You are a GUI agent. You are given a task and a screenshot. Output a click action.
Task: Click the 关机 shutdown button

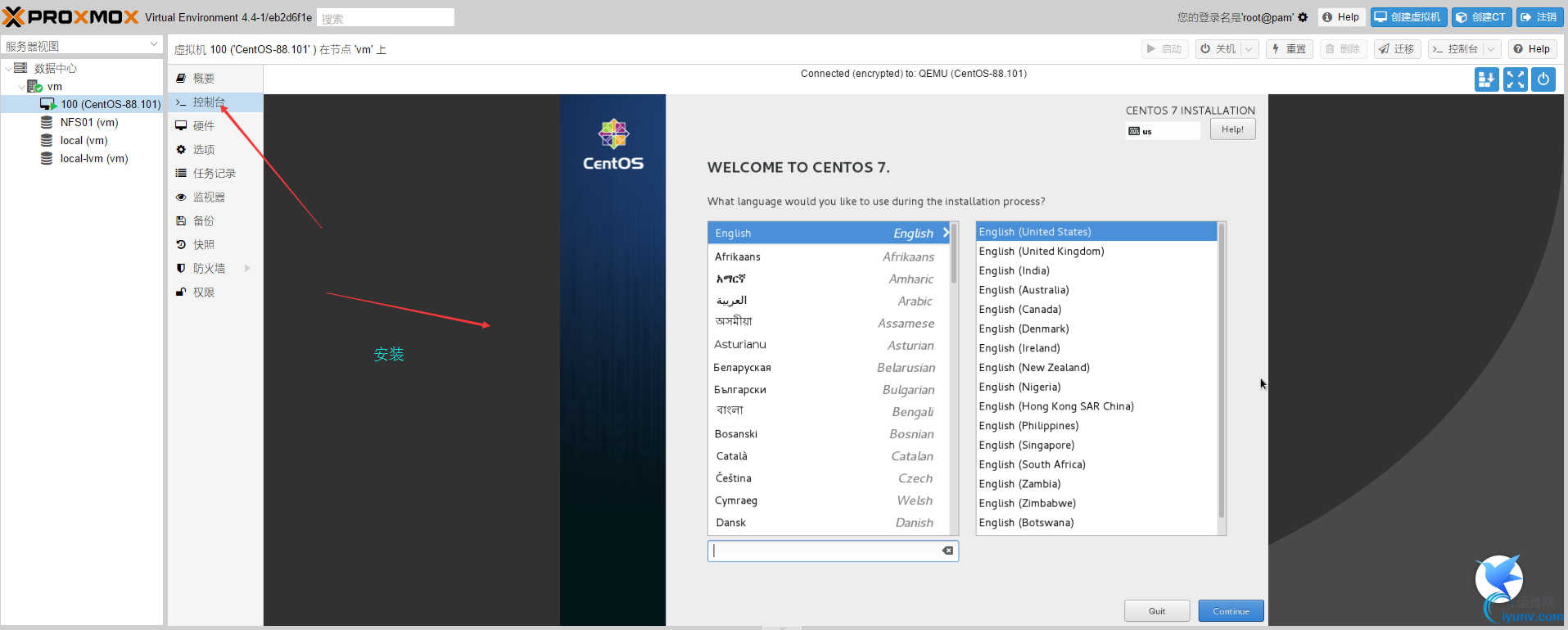1219,49
